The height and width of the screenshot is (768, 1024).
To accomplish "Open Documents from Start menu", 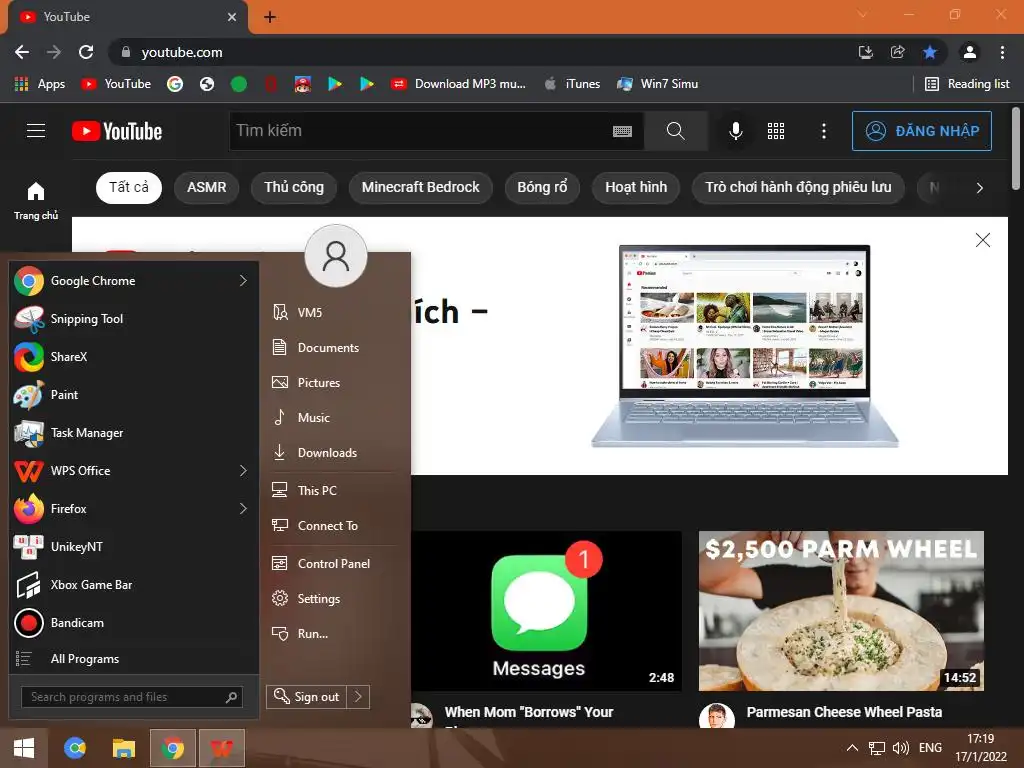I will [x=334, y=347].
